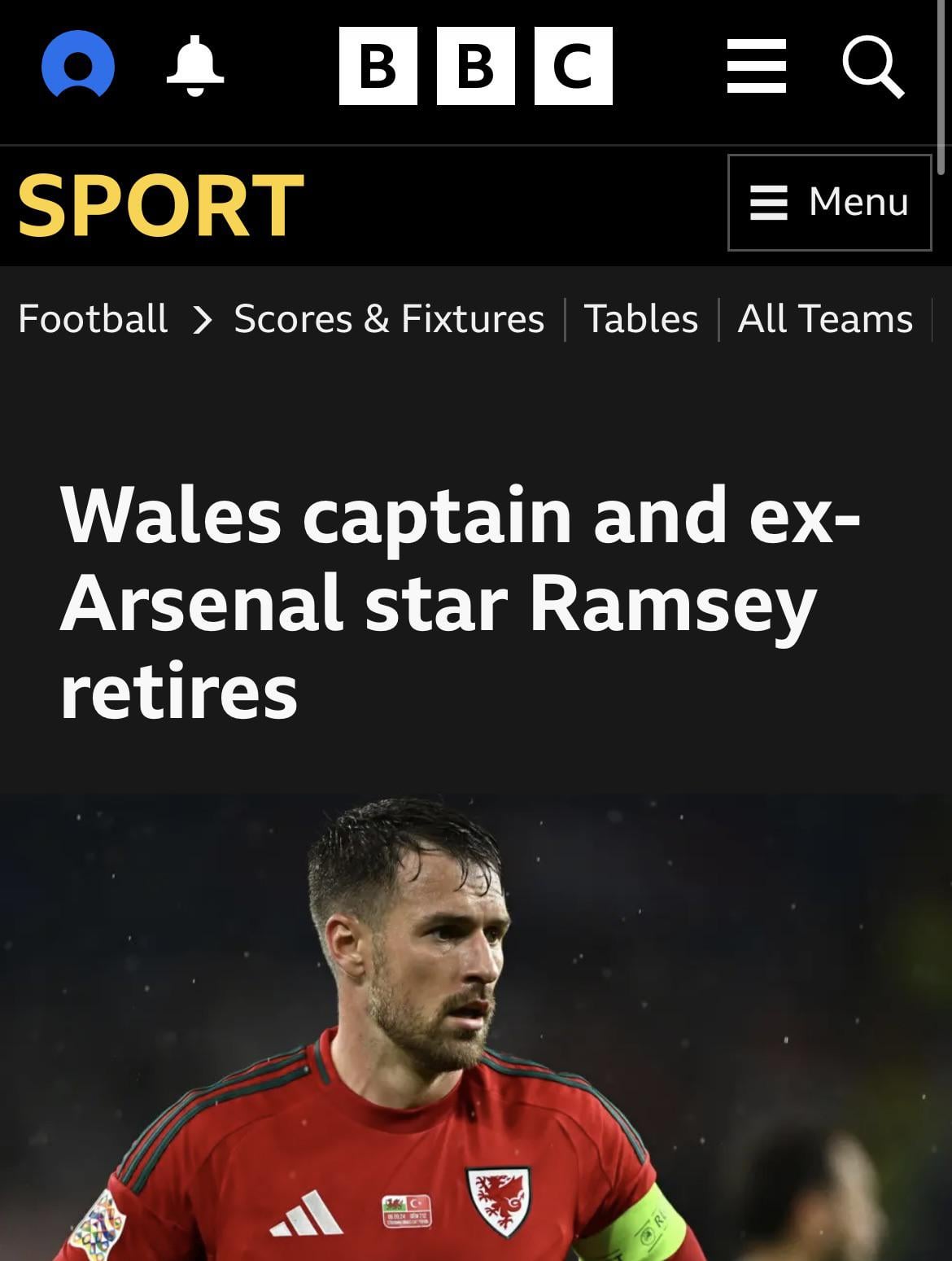Image resolution: width=952 pixels, height=1261 pixels.
Task: Open the Tables tab
Action: point(641,318)
